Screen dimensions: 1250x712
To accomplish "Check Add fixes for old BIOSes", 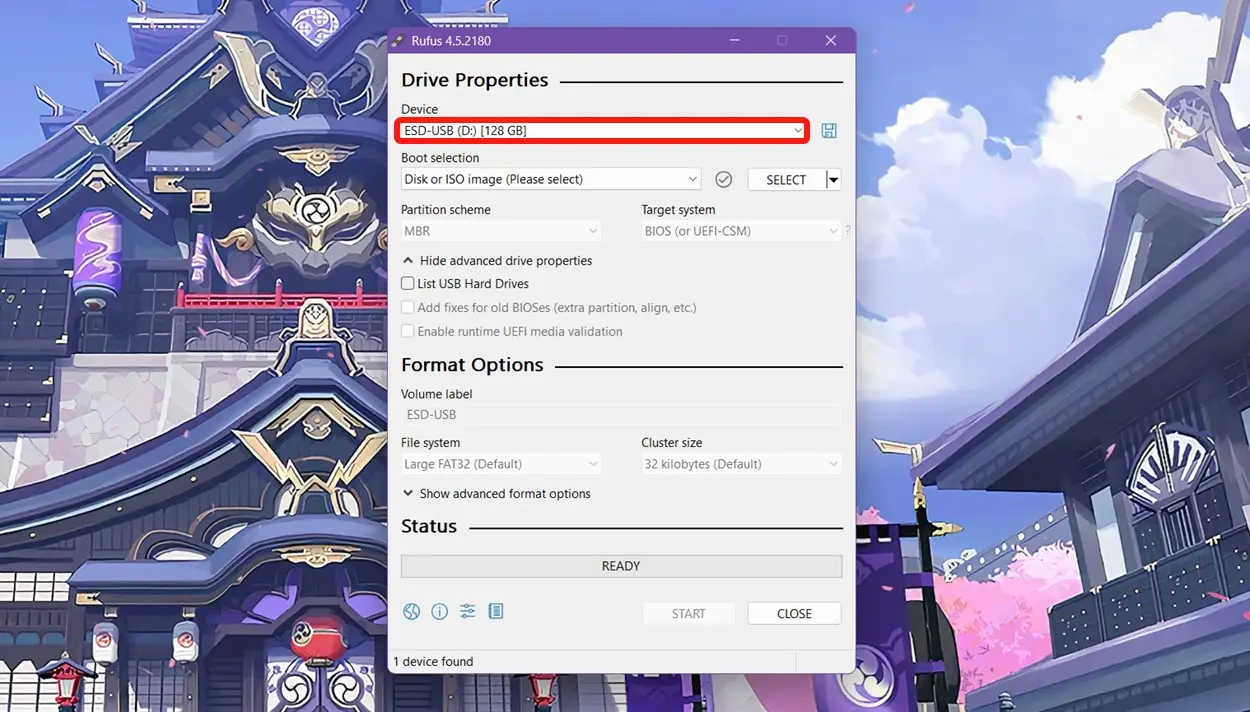I will click(x=408, y=307).
